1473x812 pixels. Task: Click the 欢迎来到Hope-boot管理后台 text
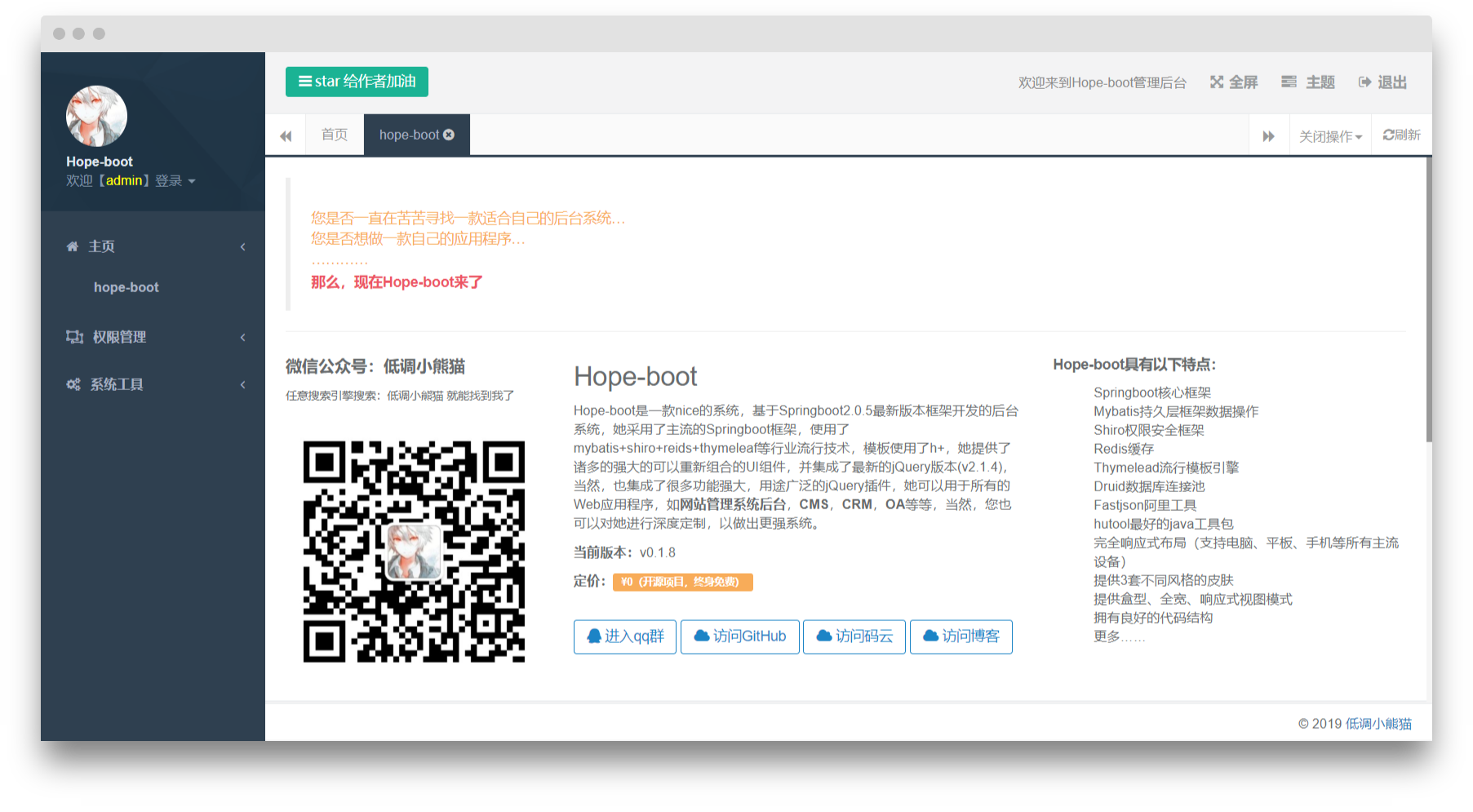tap(1103, 82)
